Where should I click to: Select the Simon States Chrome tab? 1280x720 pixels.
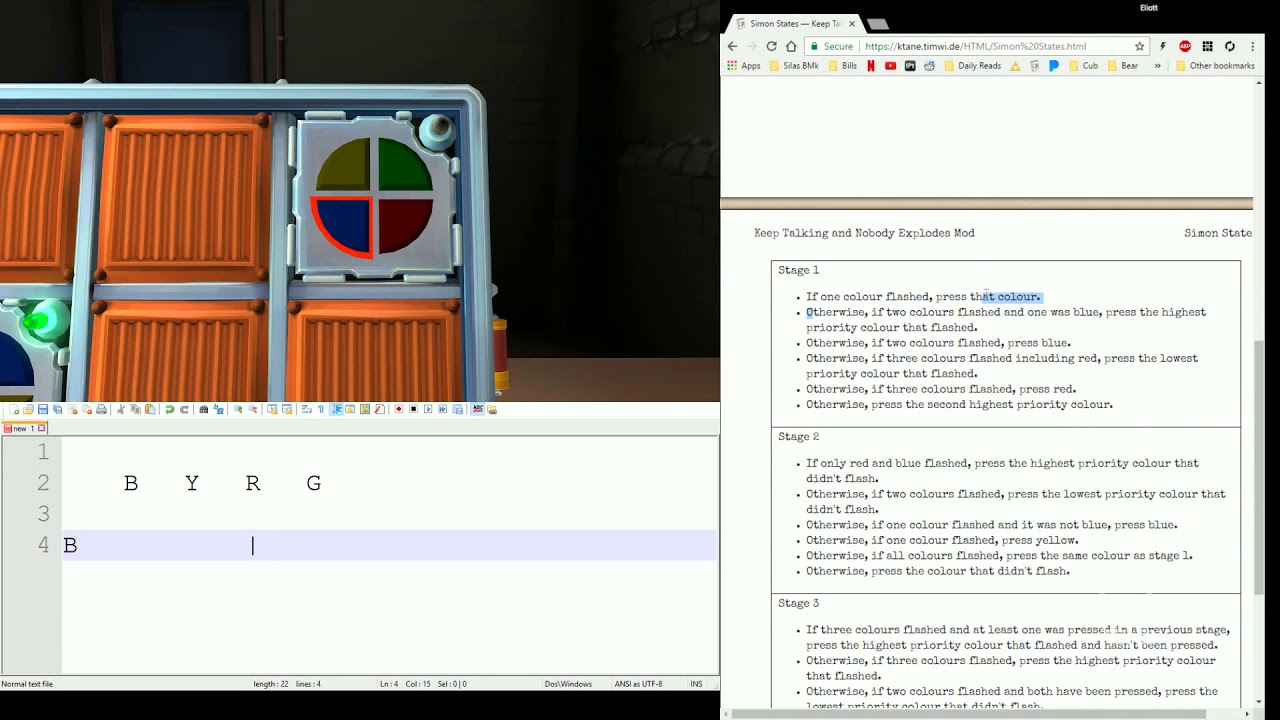click(794, 23)
